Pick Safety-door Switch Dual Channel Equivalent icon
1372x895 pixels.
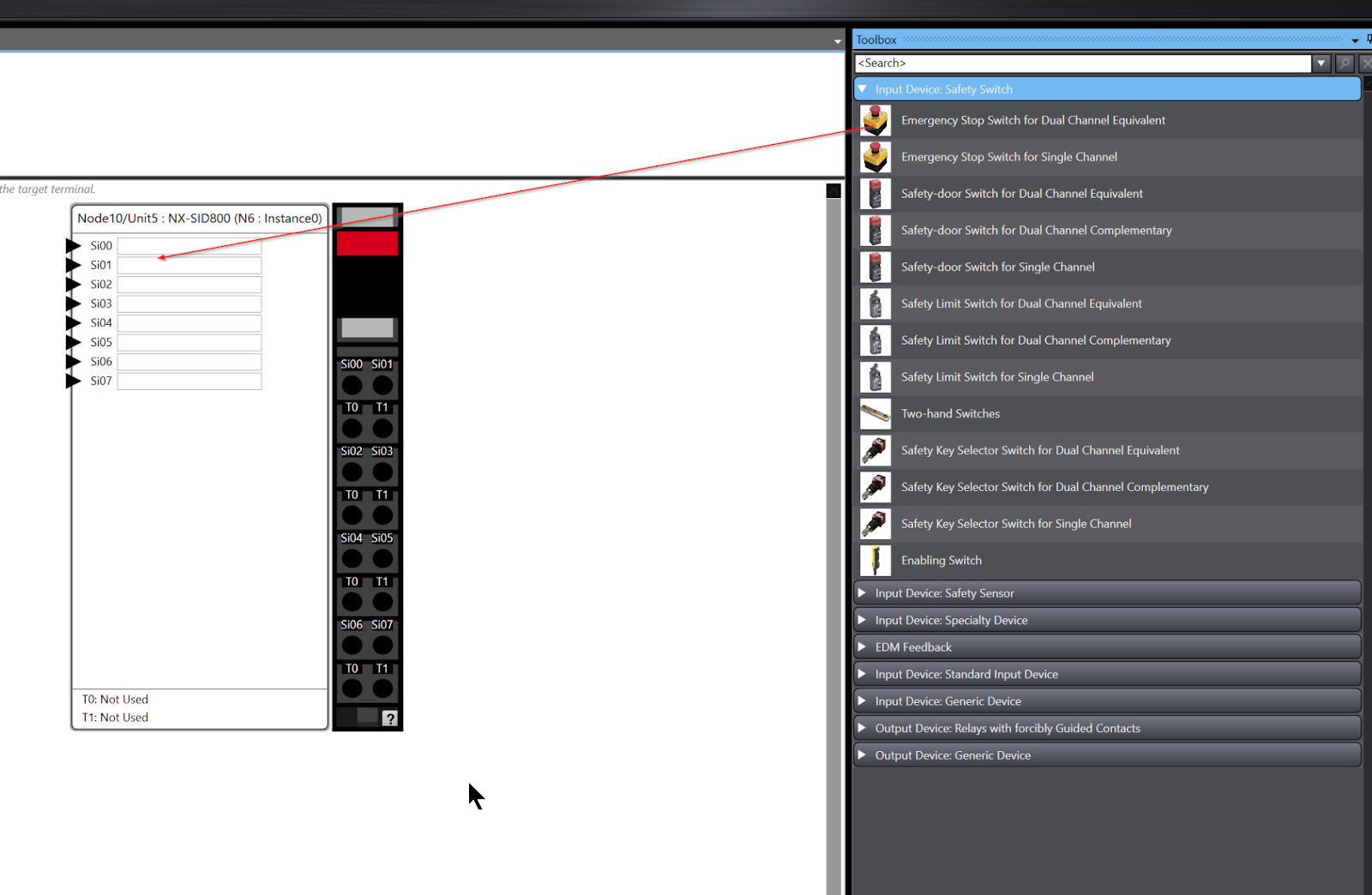(x=876, y=194)
